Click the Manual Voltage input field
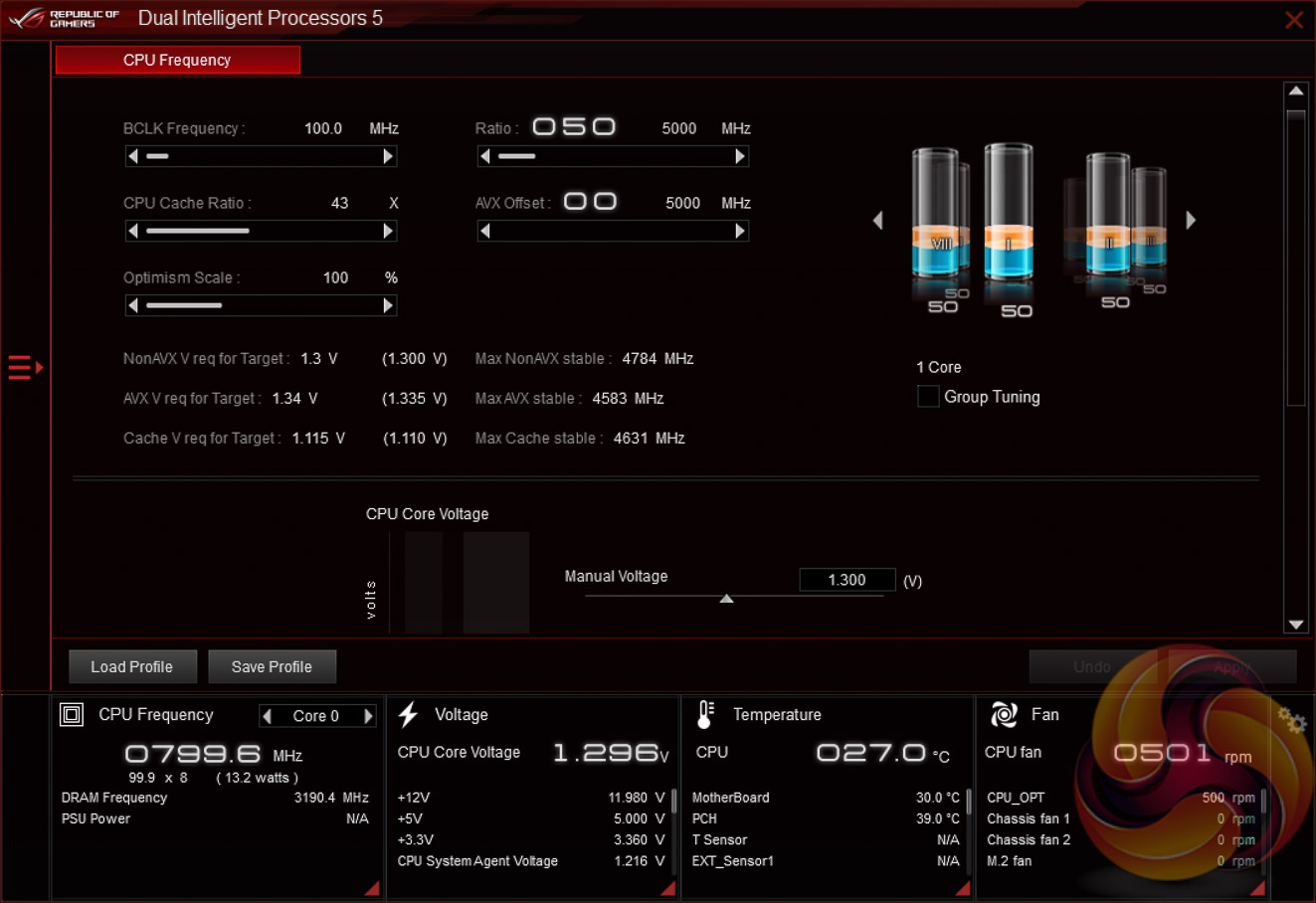This screenshot has height=903, width=1316. tap(846, 580)
